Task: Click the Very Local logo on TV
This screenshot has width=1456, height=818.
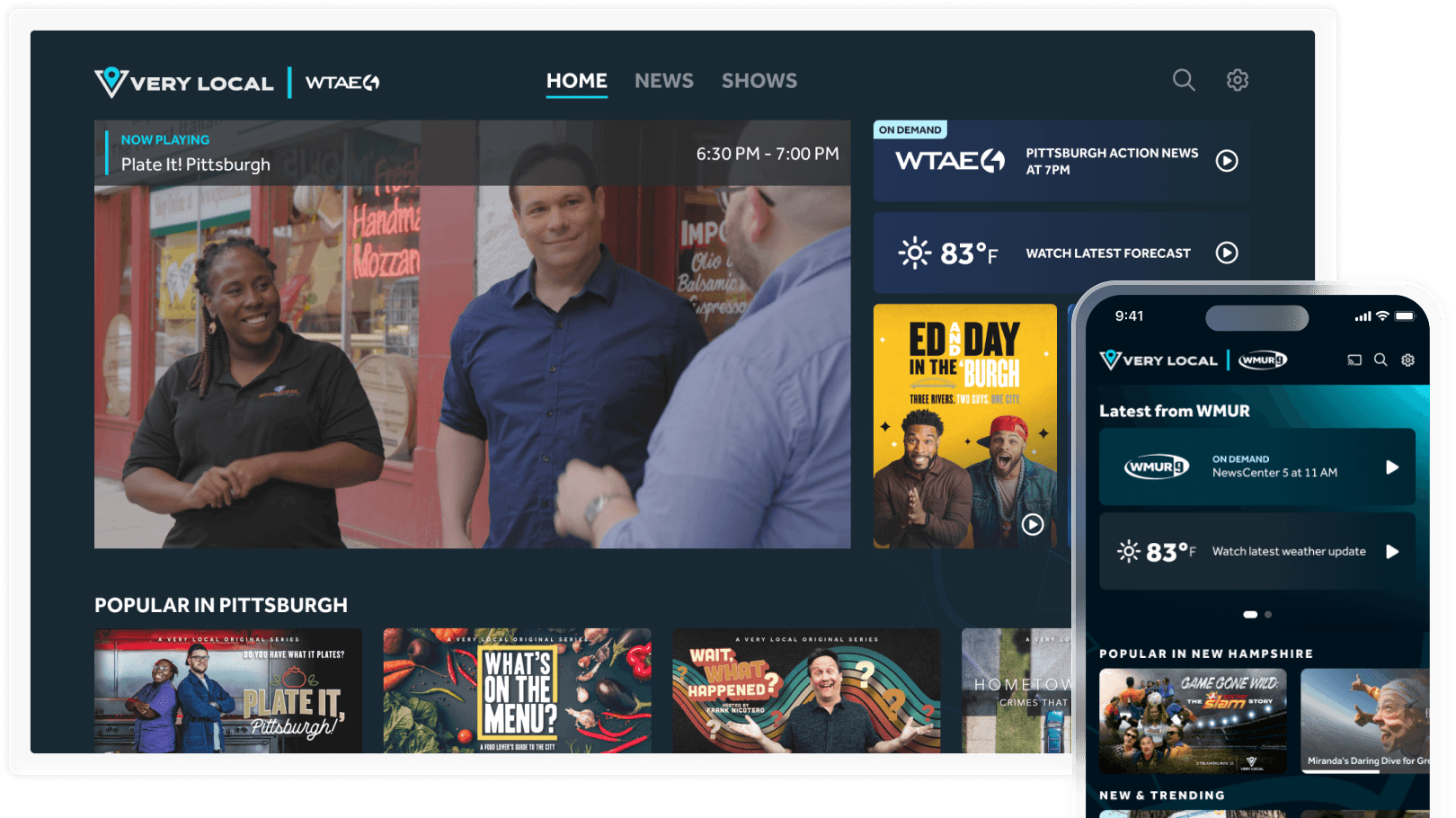Action: 184,83
